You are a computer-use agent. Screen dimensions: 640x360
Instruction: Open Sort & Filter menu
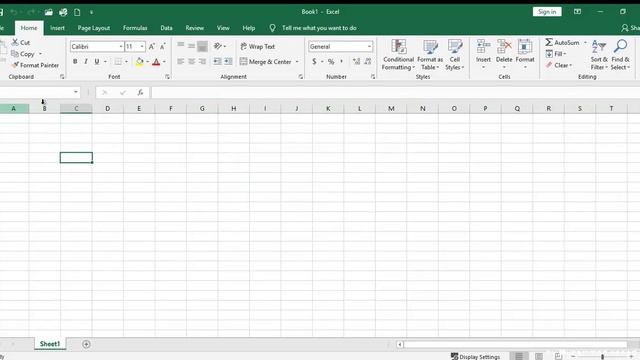point(599,55)
